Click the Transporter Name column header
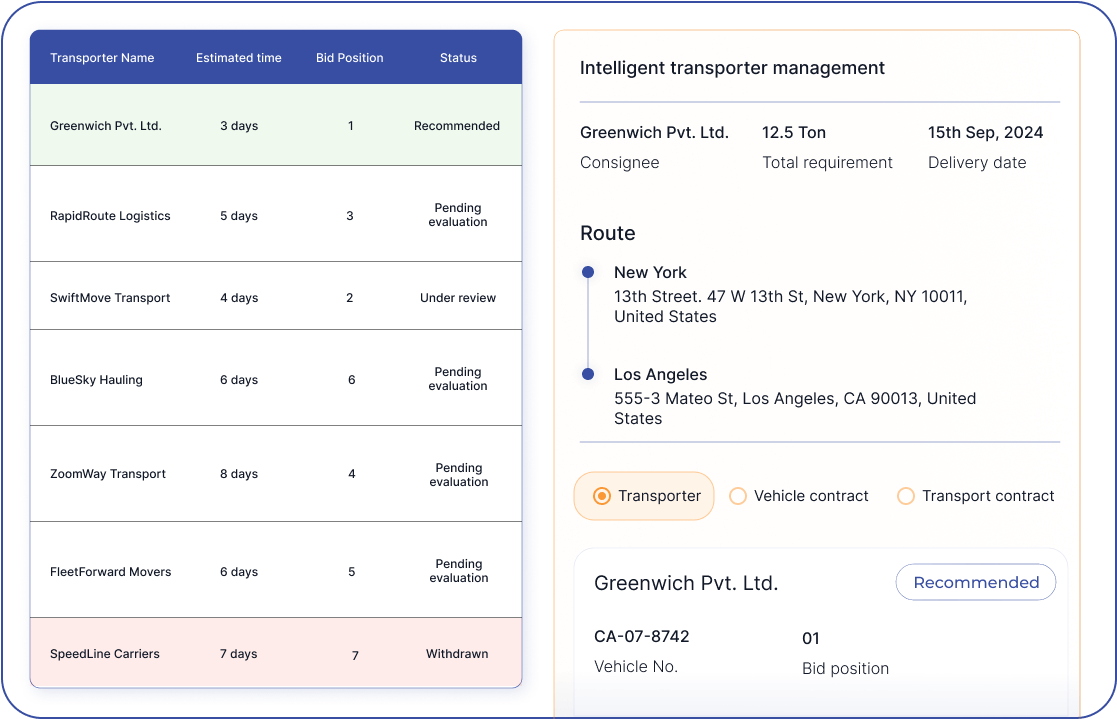This screenshot has width=1117, height=719. [x=102, y=58]
